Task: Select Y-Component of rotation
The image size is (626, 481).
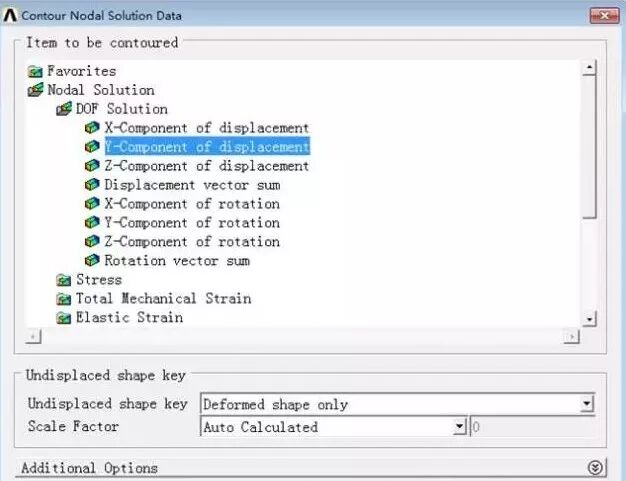Action: 192,223
